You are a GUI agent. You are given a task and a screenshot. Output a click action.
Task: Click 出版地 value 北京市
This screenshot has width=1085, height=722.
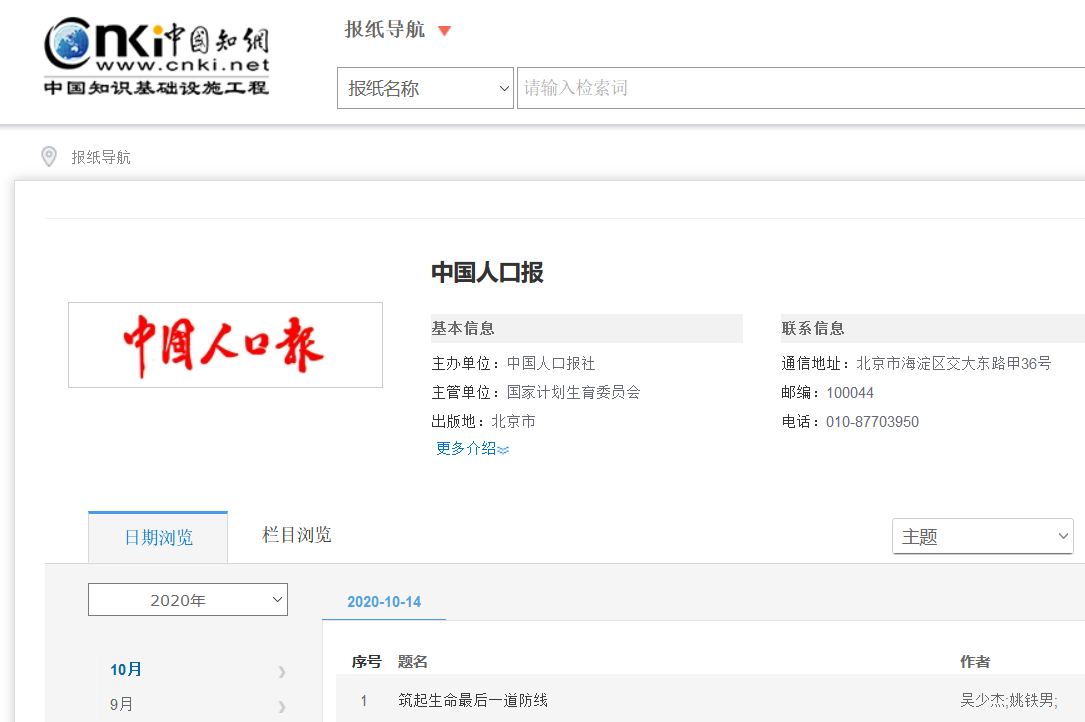coord(513,422)
